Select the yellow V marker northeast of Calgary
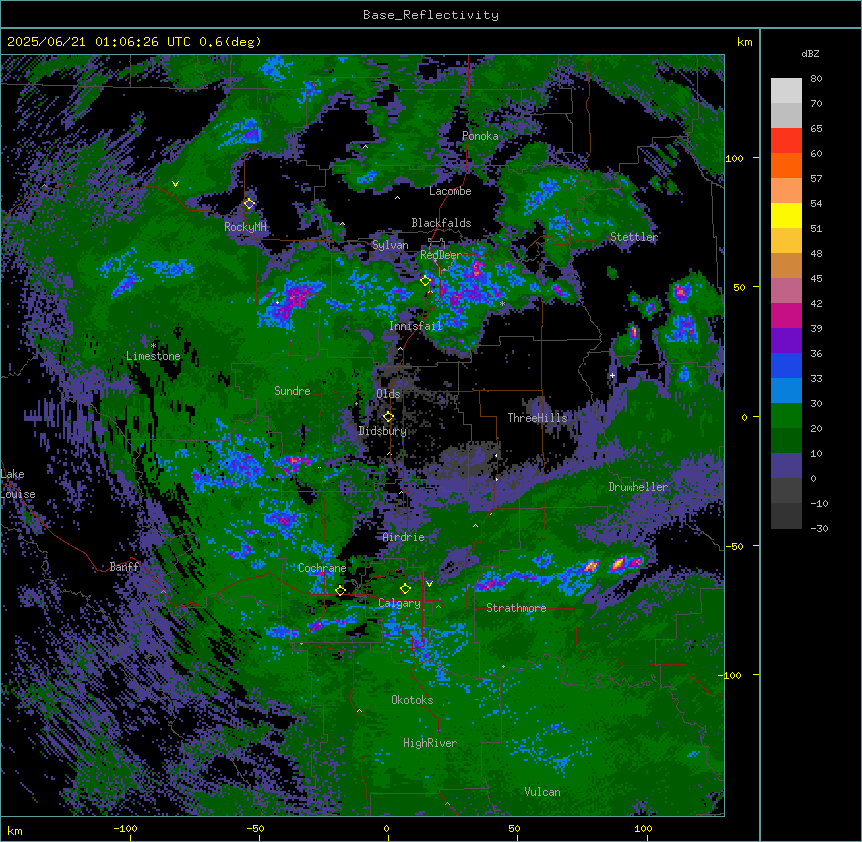The height and width of the screenshot is (842, 862). pyautogui.click(x=429, y=584)
